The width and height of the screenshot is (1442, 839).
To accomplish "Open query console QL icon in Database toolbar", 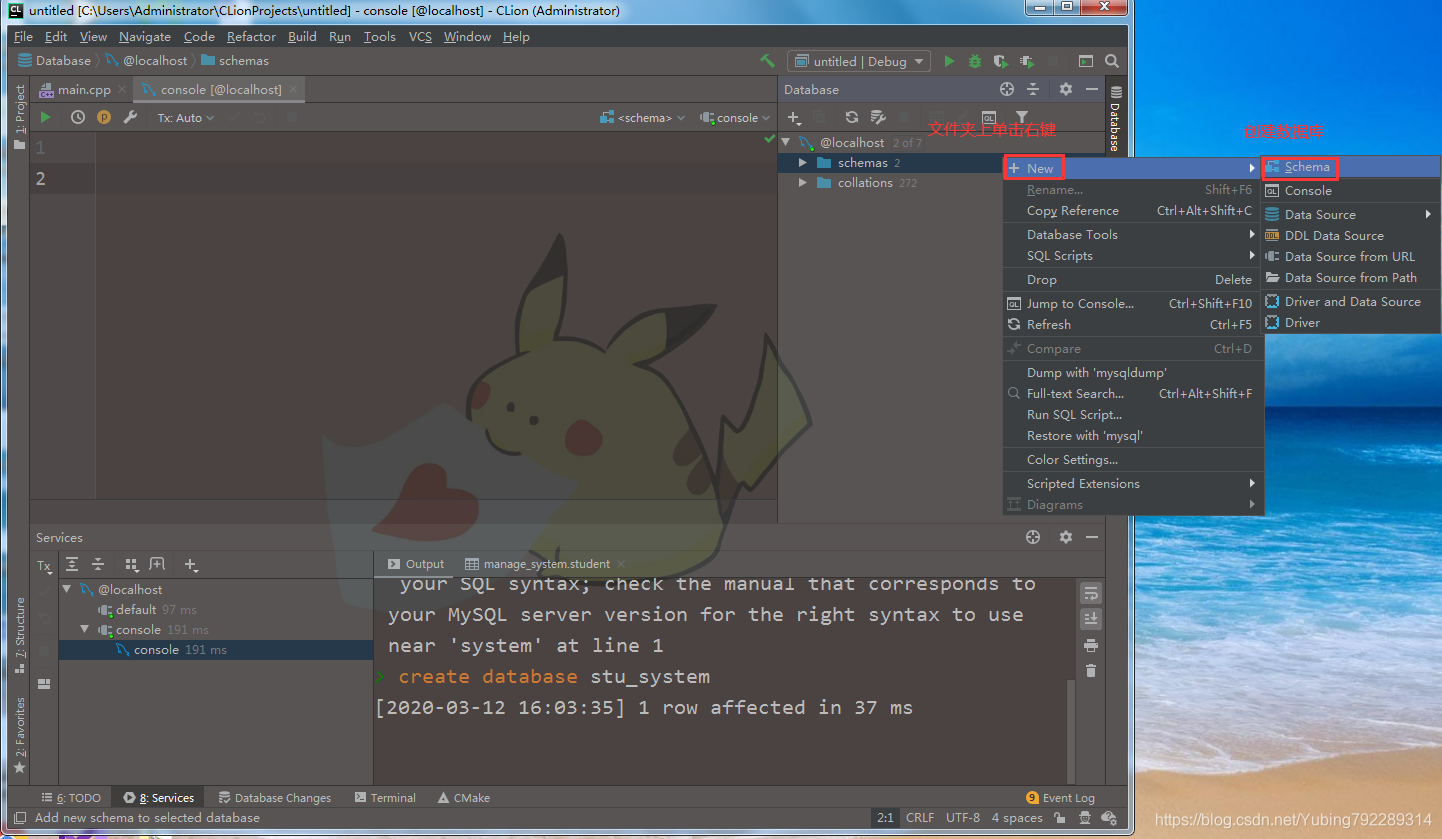I will pos(989,117).
